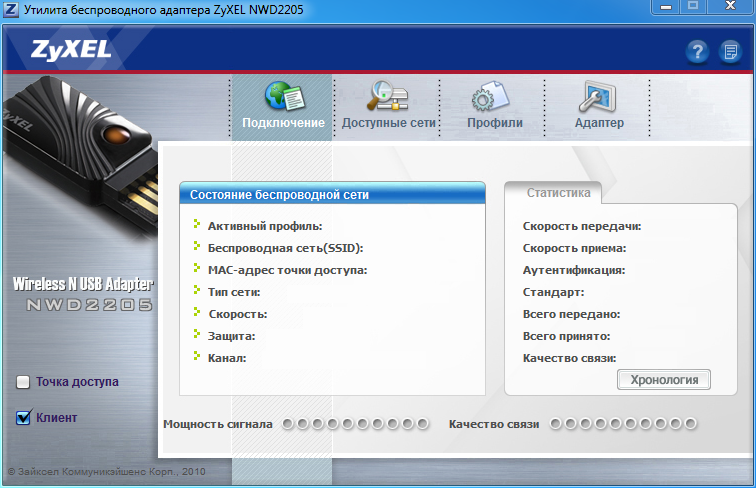The width and height of the screenshot is (756, 488).
Task: Click the Канал label
Action: coord(227,358)
